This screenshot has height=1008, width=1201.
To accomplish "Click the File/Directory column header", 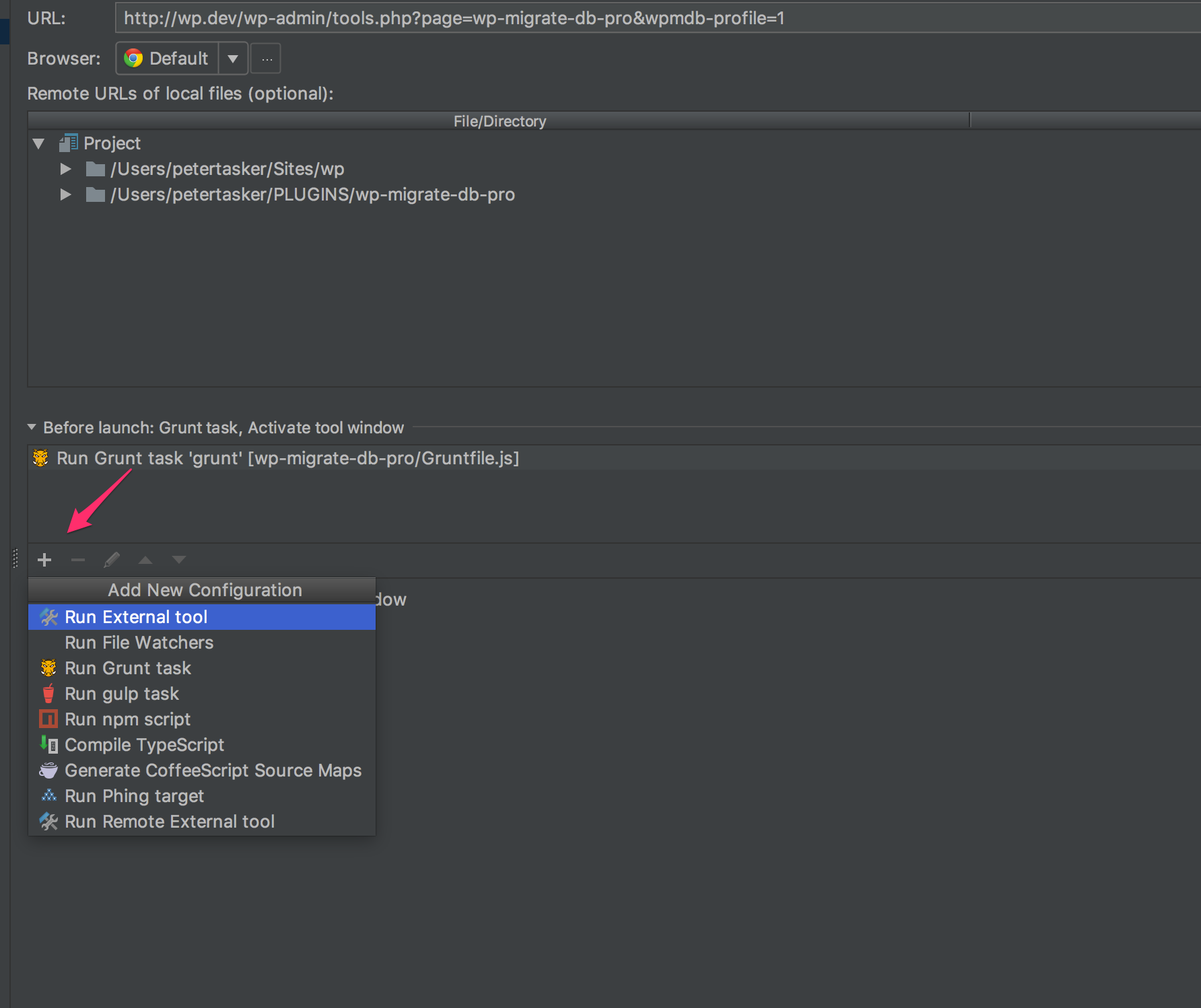I will coord(499,121).
